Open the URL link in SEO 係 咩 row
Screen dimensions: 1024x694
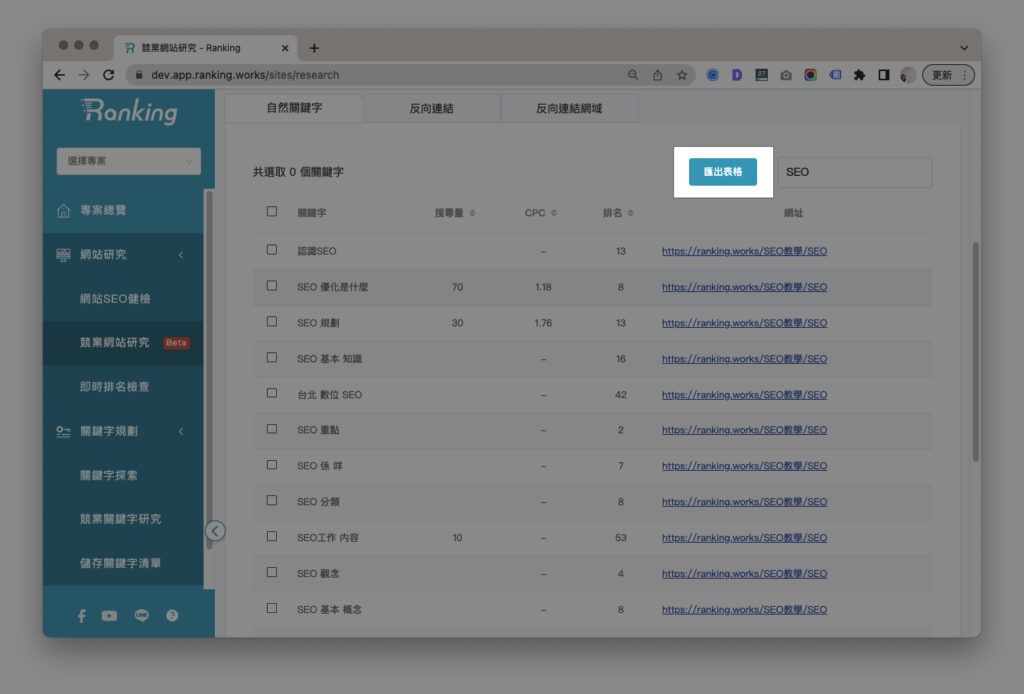pos(744,465)
